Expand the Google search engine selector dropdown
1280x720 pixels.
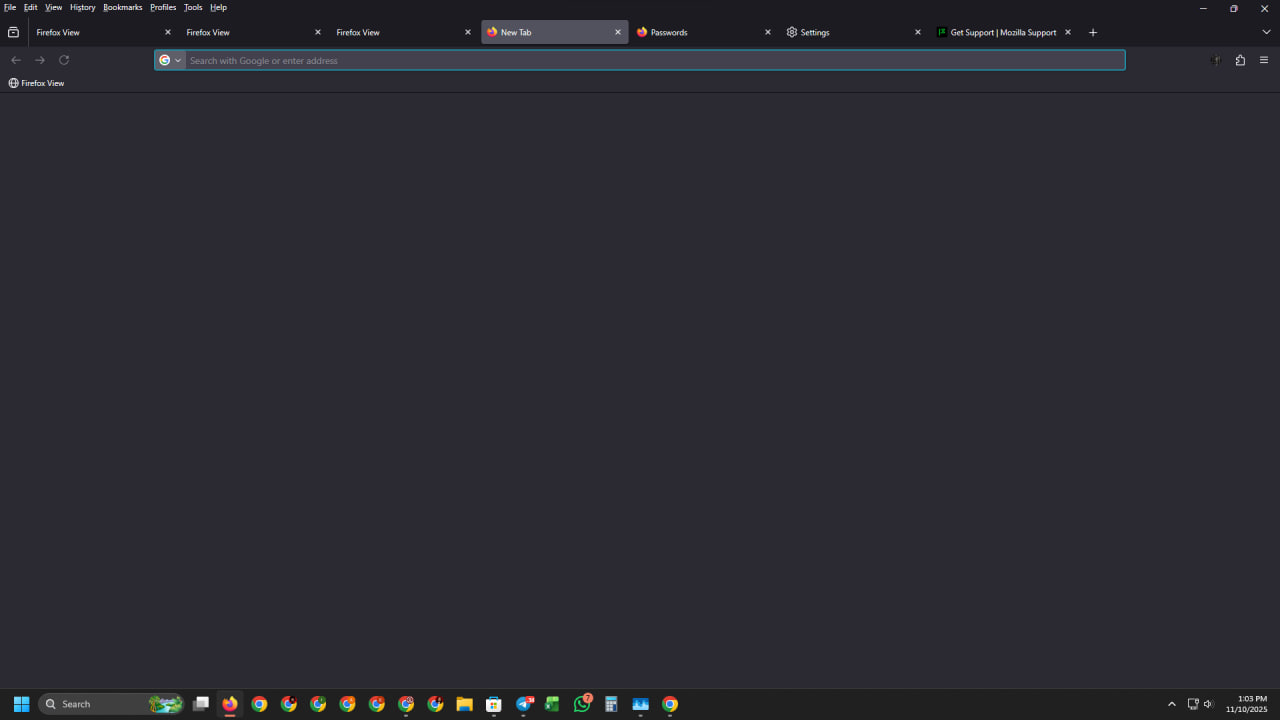click(170, 60)
